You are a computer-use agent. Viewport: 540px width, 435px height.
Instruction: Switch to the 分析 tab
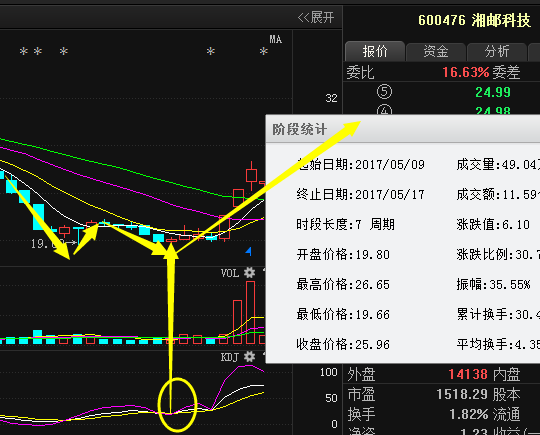tap(497, 52)
